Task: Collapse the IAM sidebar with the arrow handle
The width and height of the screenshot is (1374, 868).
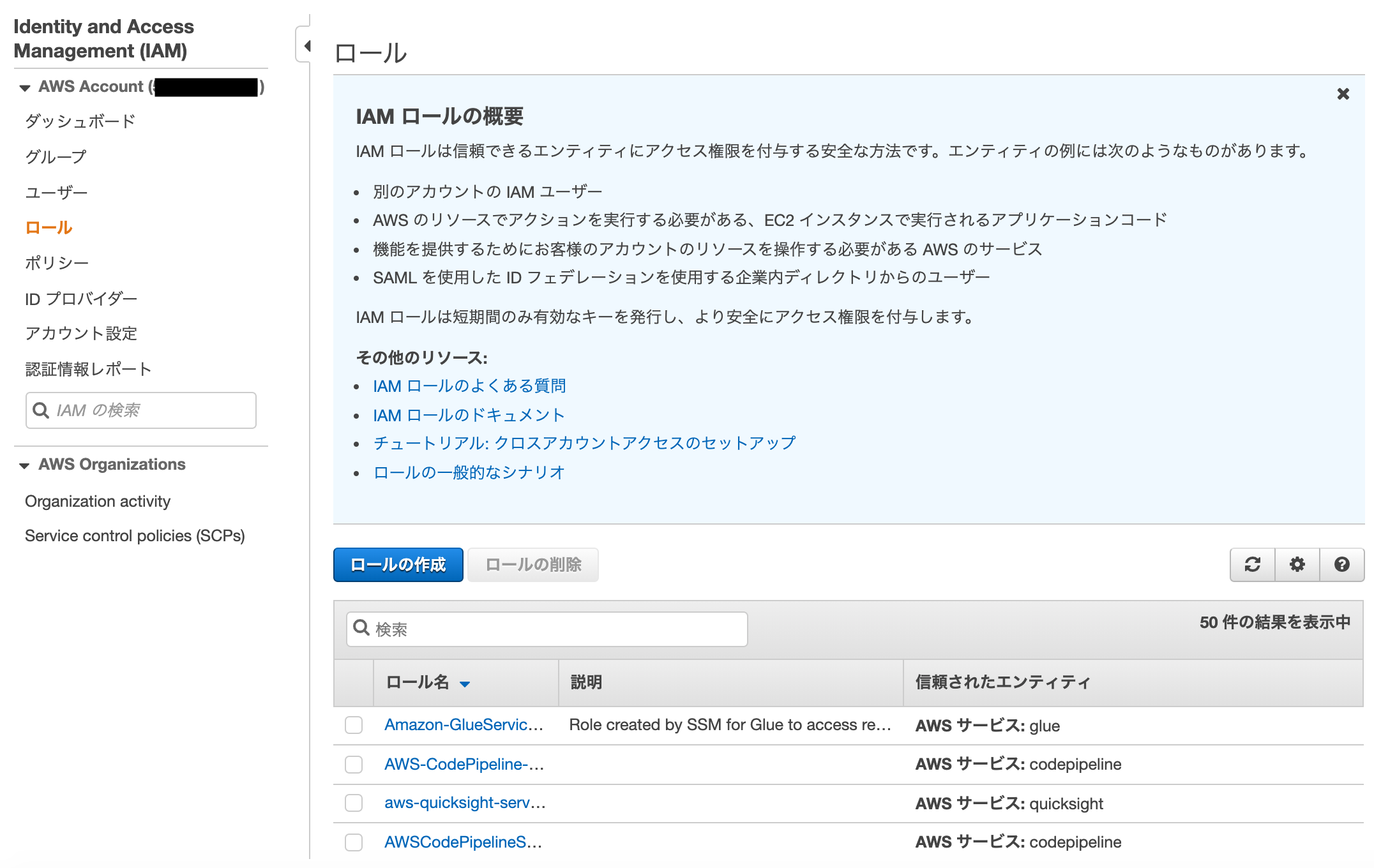Action: [x=305, y=45]
